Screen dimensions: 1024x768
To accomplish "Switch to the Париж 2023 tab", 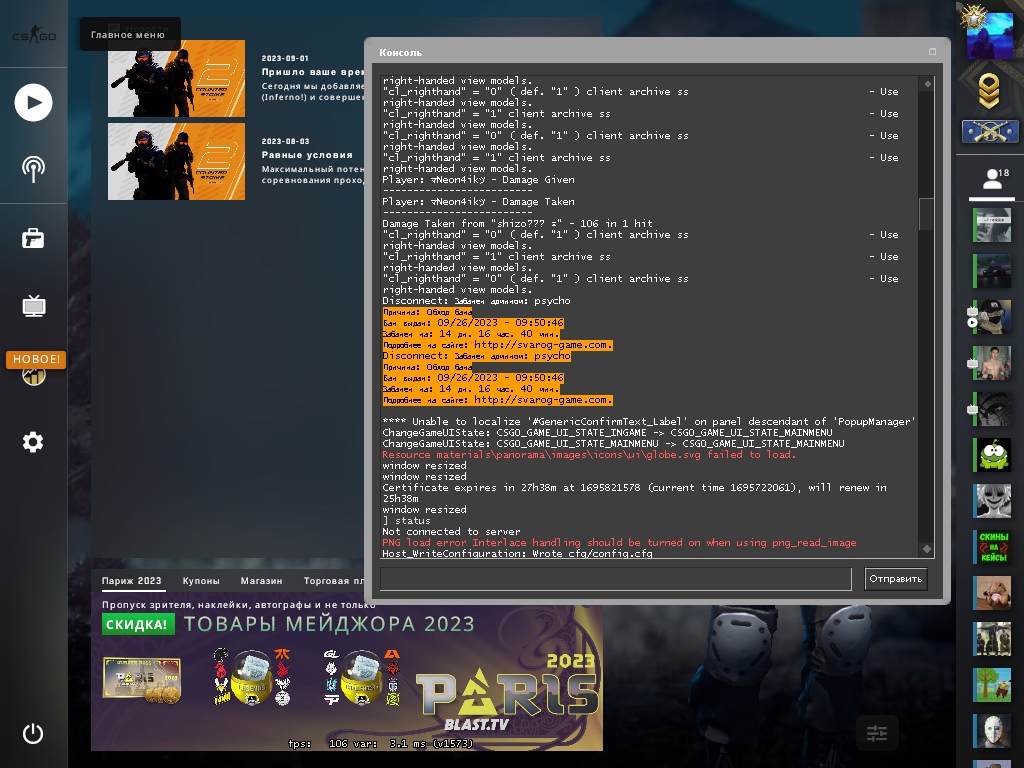I will (x=131, y=581).
